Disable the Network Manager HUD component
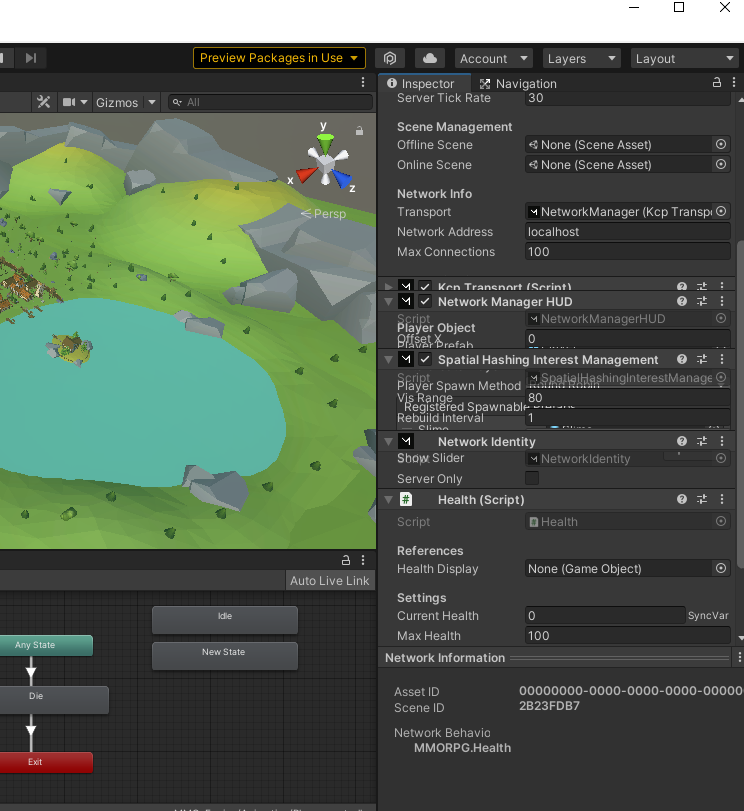The image size is (744, 811). pyautogui.click(x=425, y=302)
